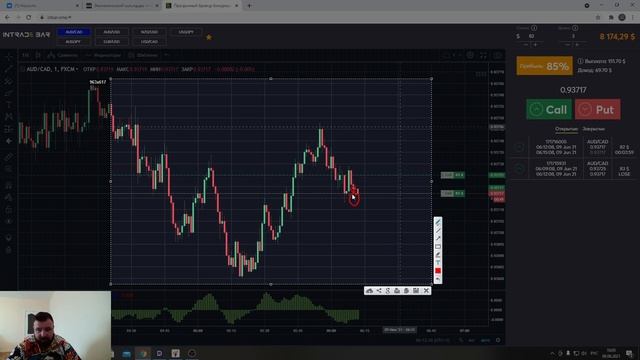Select the trend line drawing tool

9,69
